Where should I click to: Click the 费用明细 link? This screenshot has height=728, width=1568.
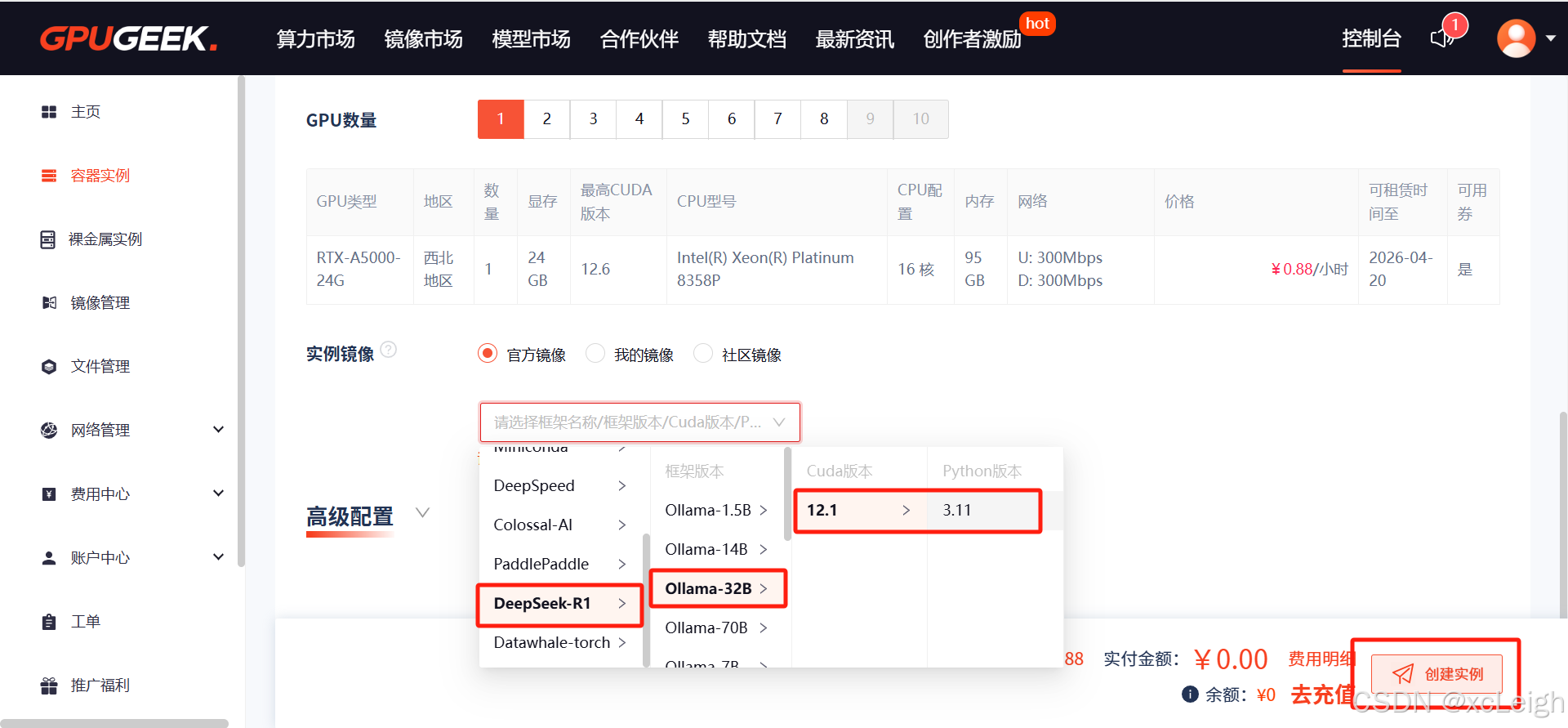click(1321, 659)
